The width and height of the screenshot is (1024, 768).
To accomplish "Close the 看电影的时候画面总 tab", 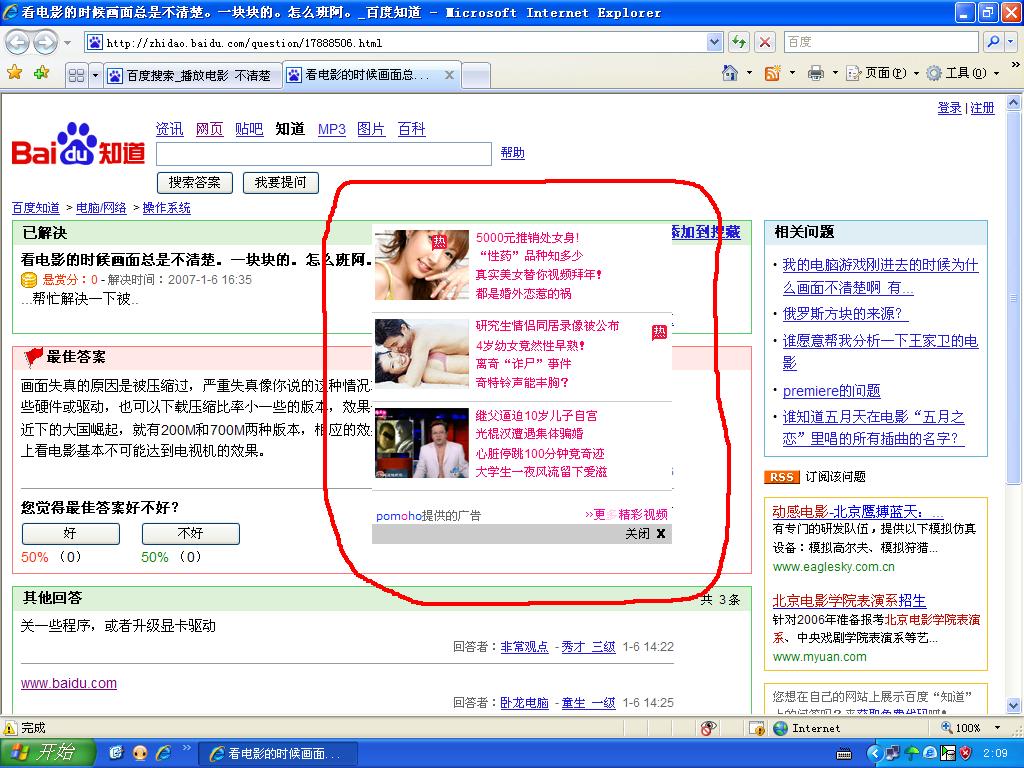I will [449, 75].
